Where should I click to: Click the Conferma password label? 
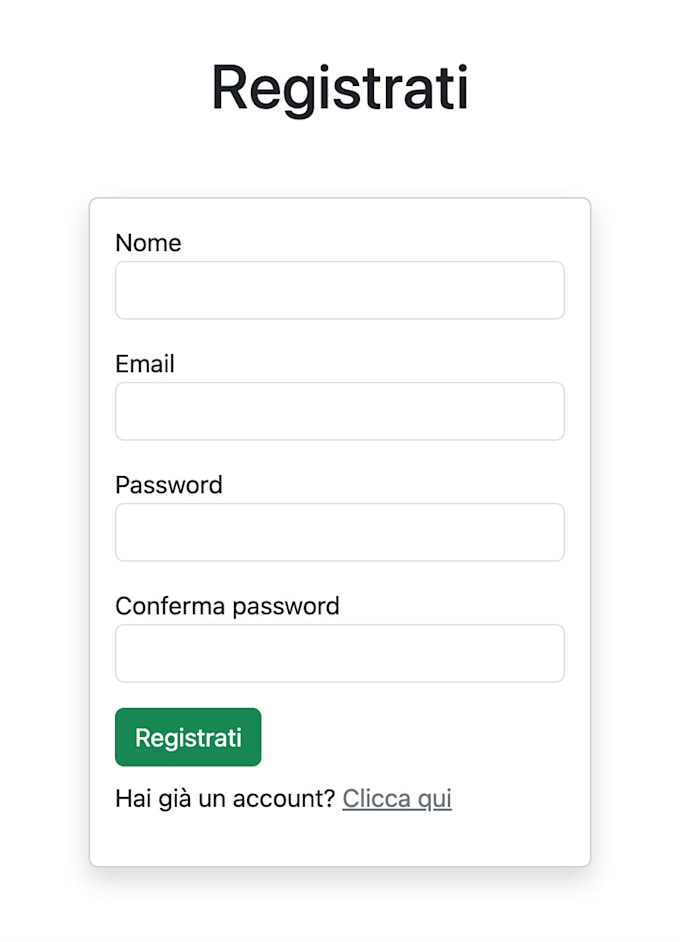click(228, 606)
